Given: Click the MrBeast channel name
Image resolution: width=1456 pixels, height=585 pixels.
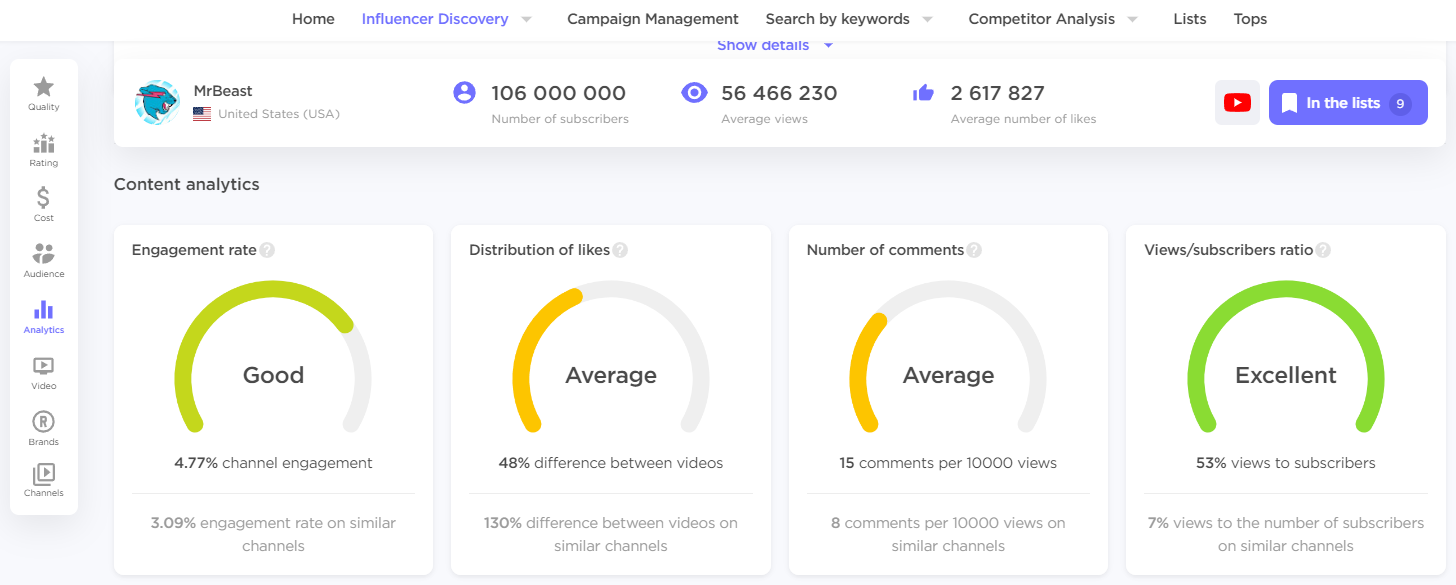Looking at the screenshot, I should (223, 91).
